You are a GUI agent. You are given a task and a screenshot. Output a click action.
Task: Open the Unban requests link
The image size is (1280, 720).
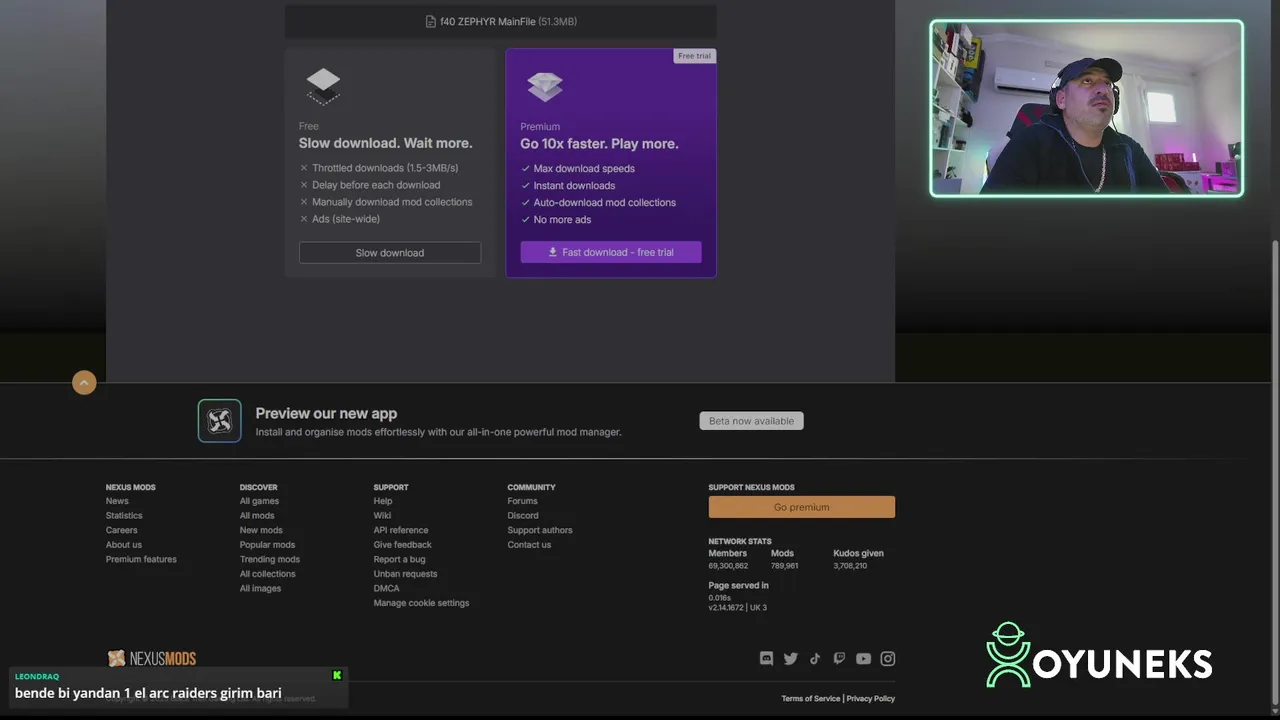[x=405, y=574]
